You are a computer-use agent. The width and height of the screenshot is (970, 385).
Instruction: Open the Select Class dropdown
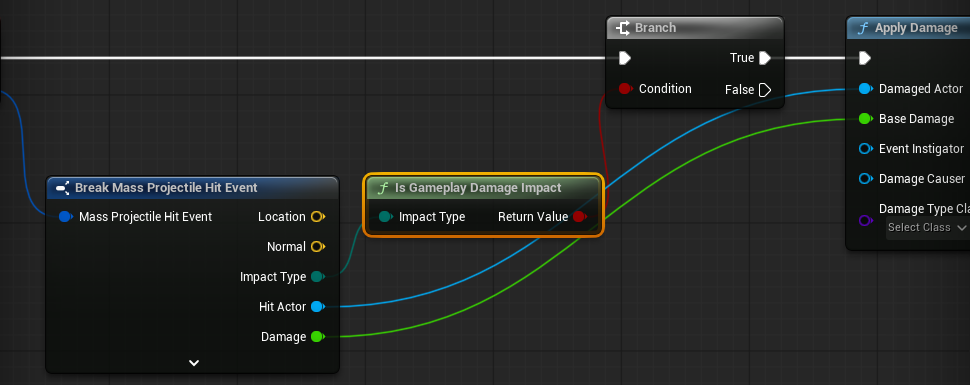[x=927, y=227]
